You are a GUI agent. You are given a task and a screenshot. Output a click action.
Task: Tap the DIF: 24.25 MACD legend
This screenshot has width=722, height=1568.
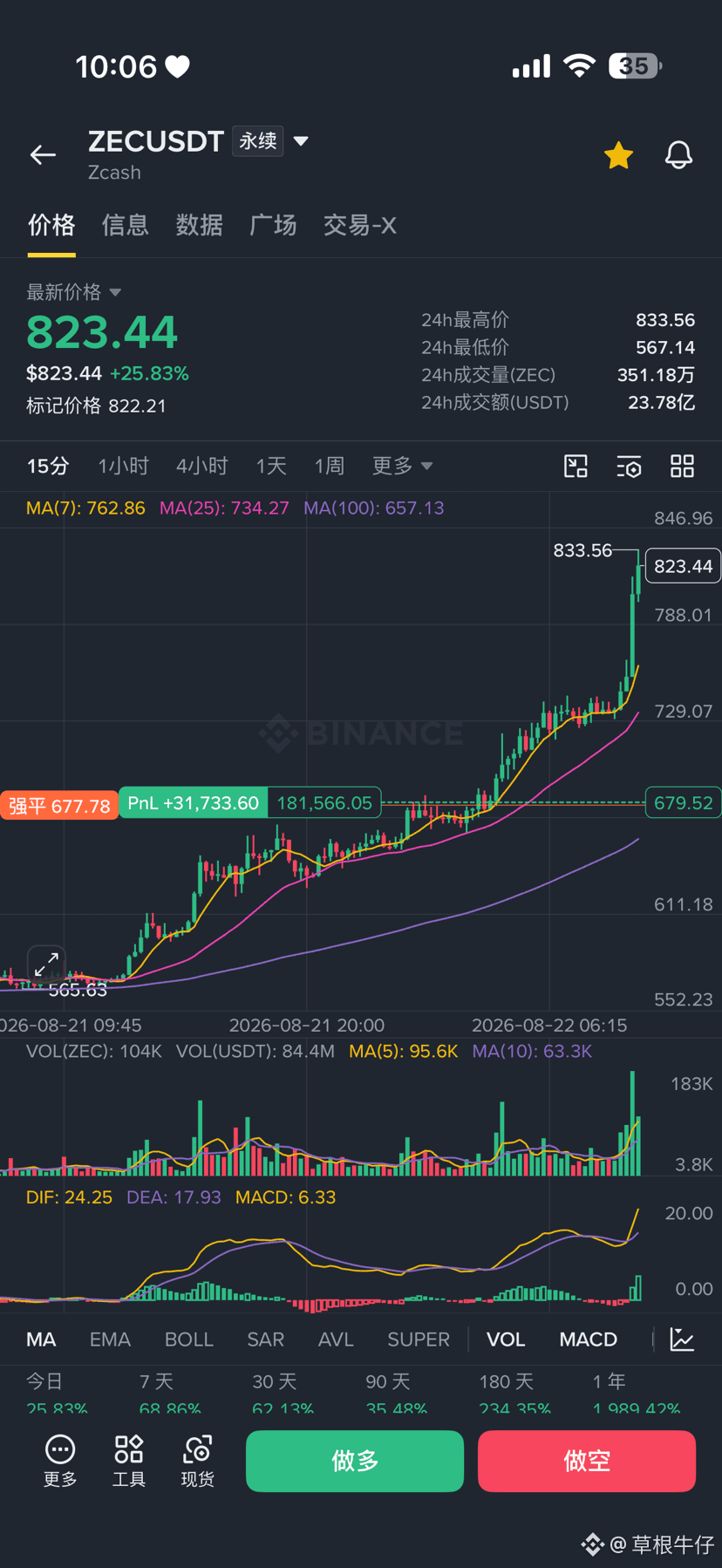tap(69, 1197)
